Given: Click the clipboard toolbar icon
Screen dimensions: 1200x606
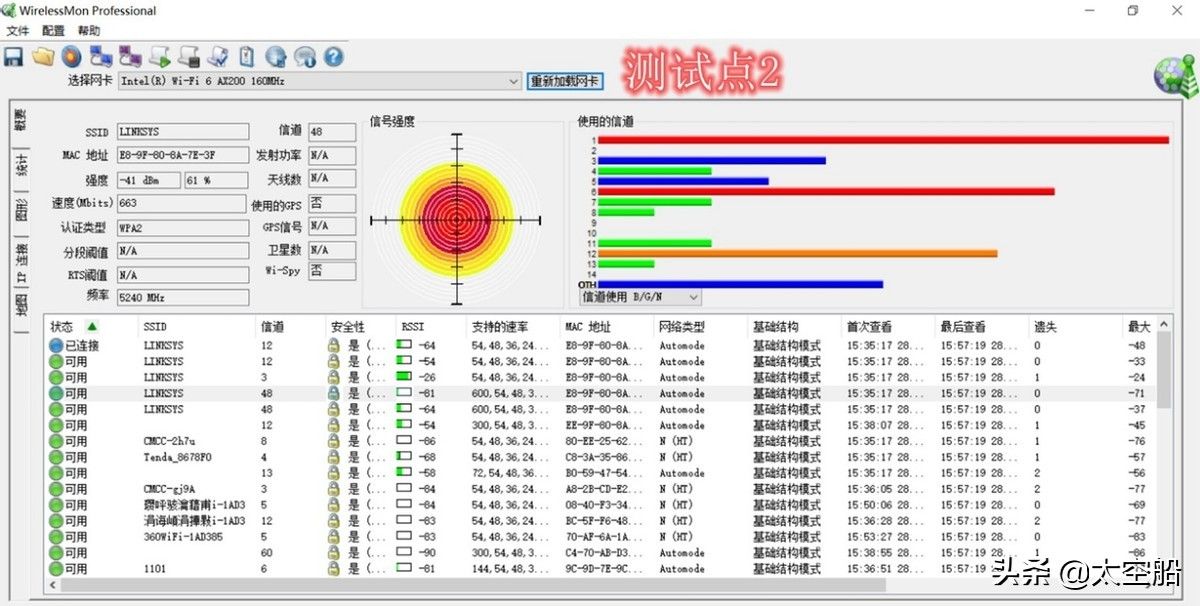Looking at the screenshot, I should [247, 57].
